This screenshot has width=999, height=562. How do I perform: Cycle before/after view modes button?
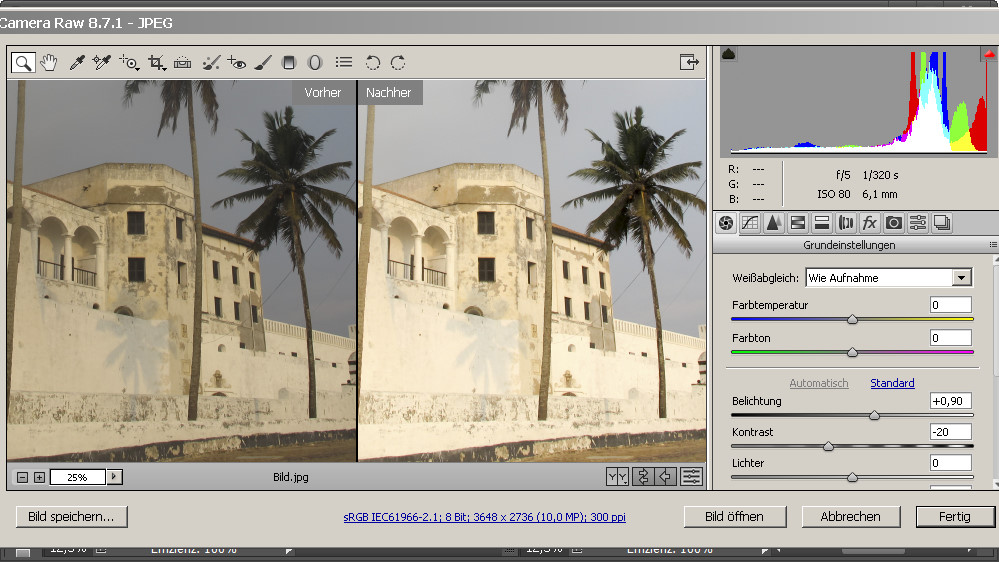[617, 477]
